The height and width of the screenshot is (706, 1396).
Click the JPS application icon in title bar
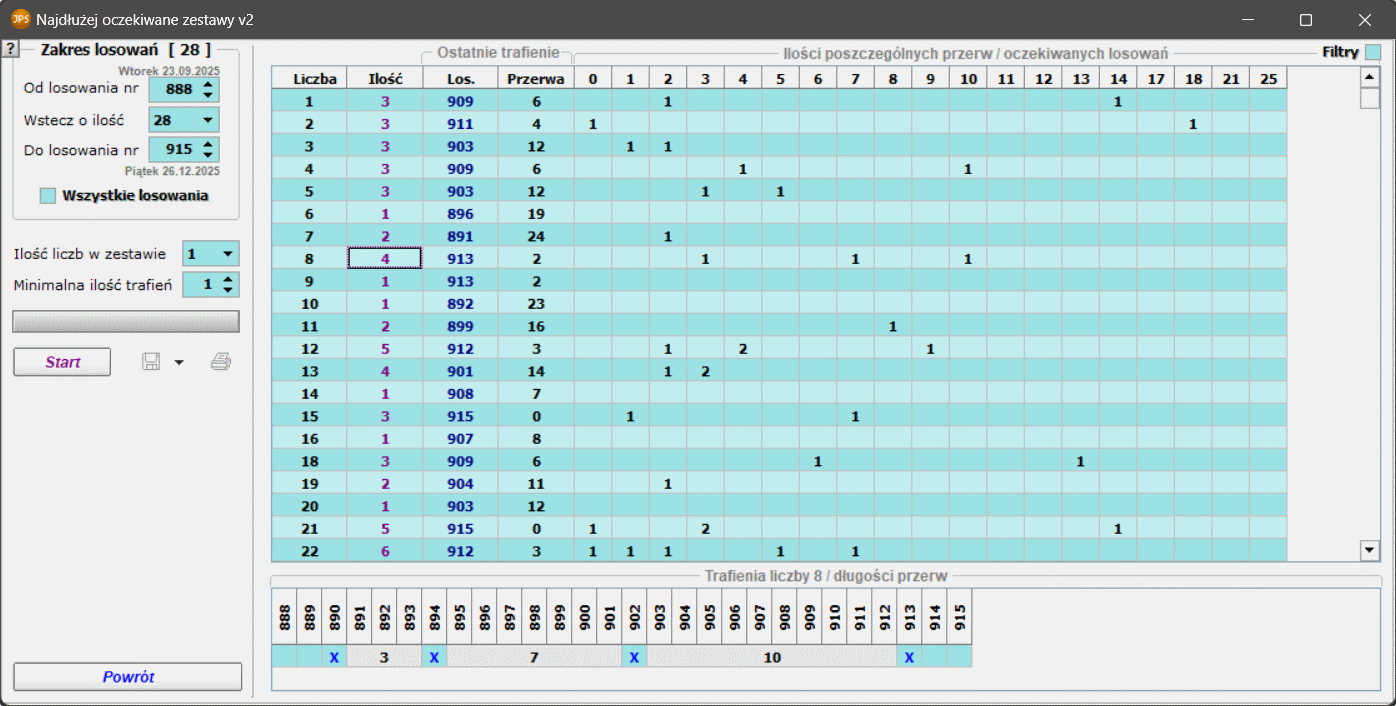pyautogui.click(x=20, y=19)
